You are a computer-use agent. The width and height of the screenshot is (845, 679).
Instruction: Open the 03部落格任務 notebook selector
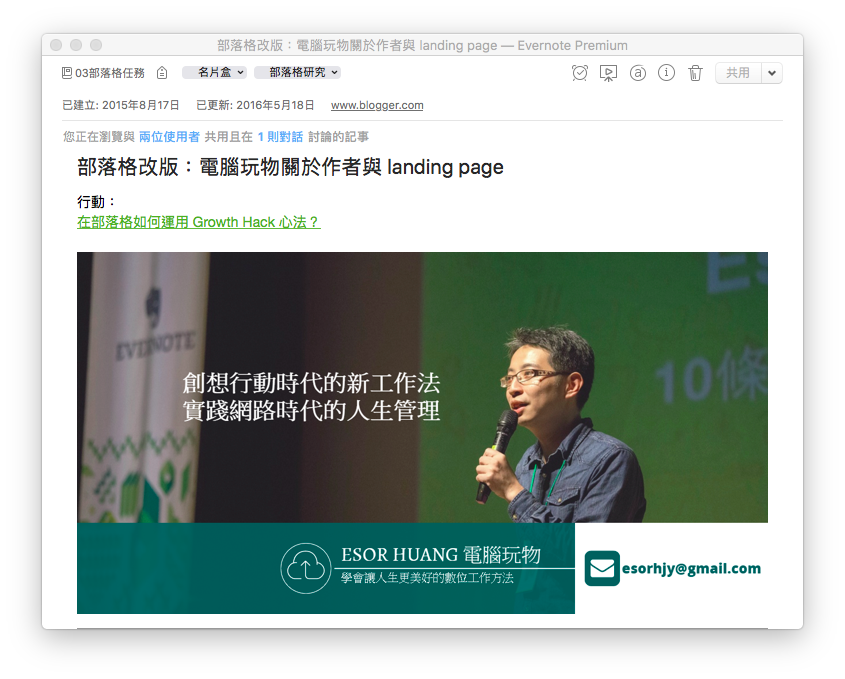pos(104,73)
